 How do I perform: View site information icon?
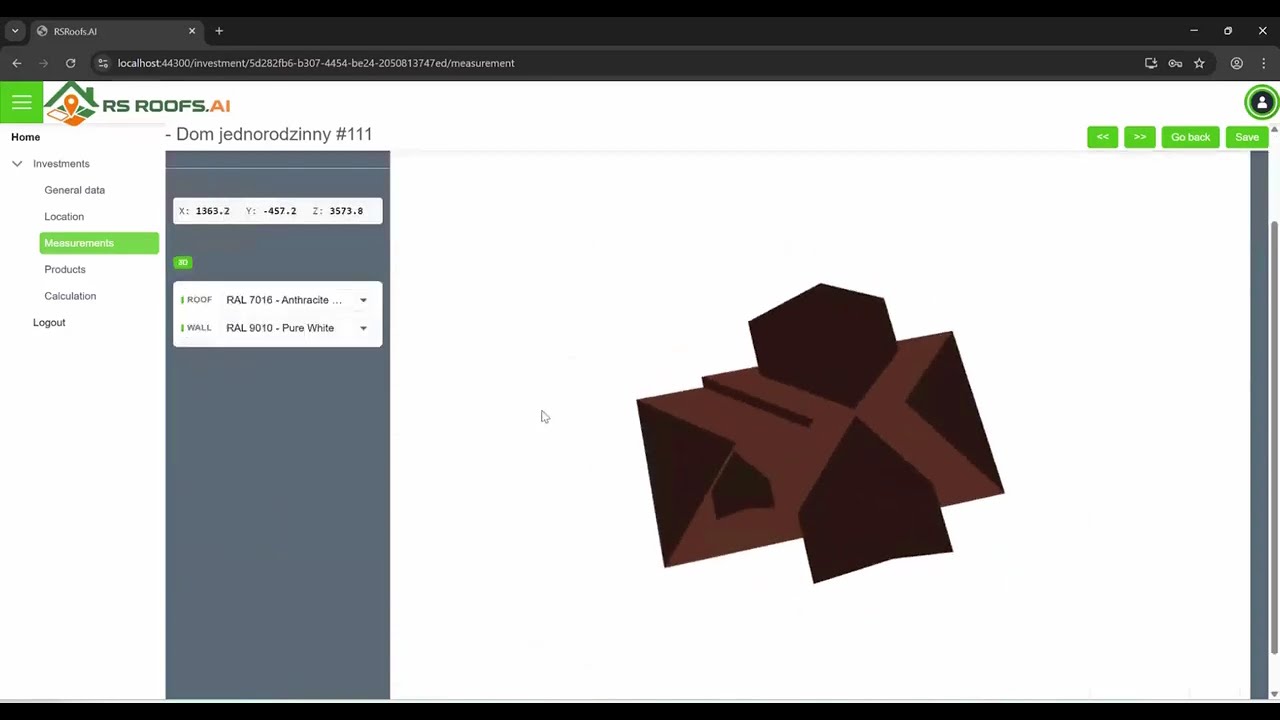102,63
